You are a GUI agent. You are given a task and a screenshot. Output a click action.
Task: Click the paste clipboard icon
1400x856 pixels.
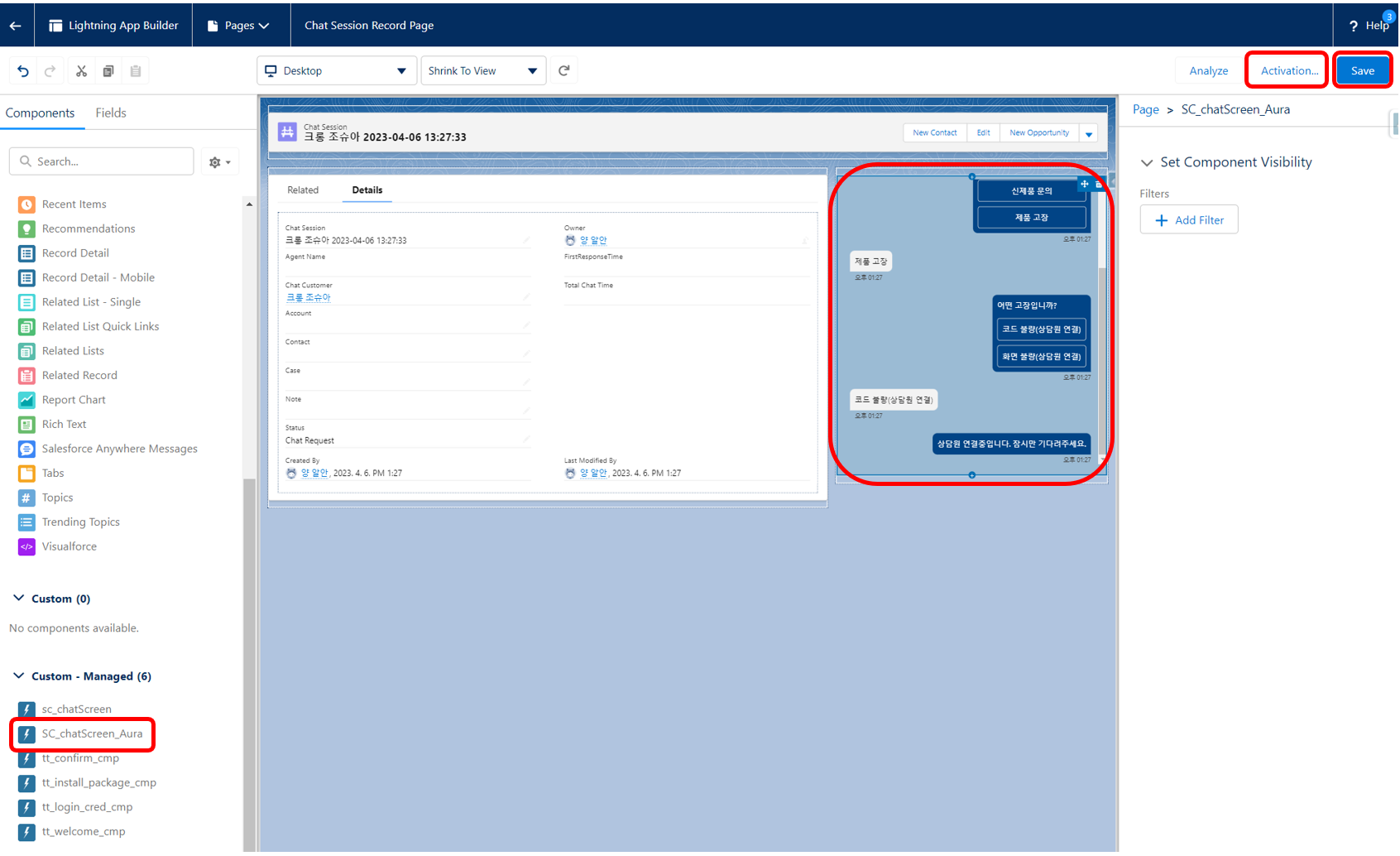coord(136,71)
